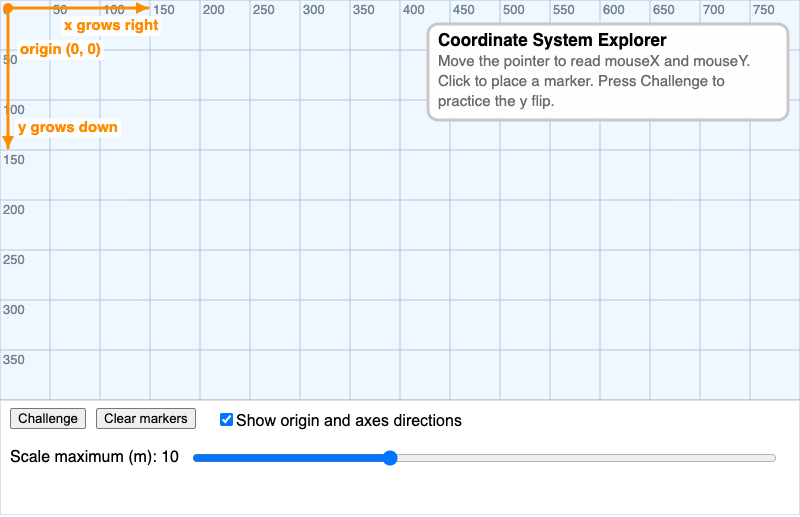Image resolution: width=800 pixels, height=517 pixels.
Task: Uncheck Show origin and axes directions checkbox
Action: [x=227, y=420]
